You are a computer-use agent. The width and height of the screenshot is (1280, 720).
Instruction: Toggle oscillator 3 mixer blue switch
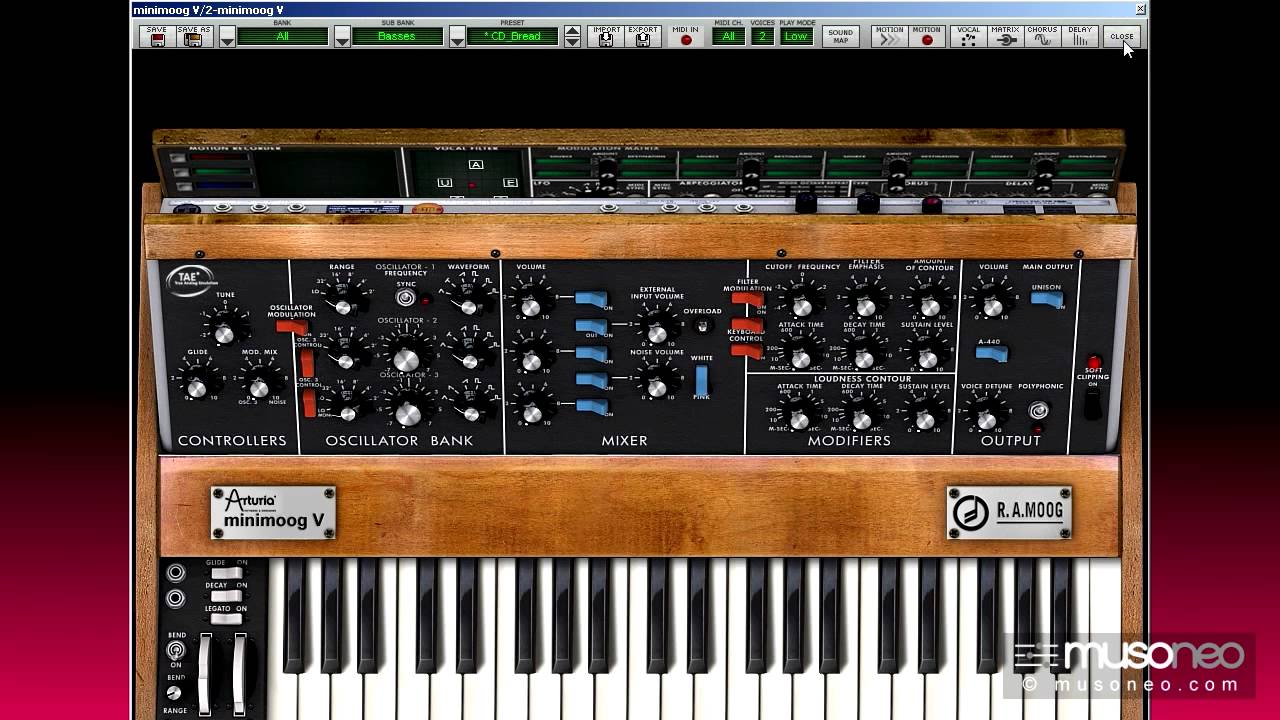pyautogui.click(x=591, y=406)
